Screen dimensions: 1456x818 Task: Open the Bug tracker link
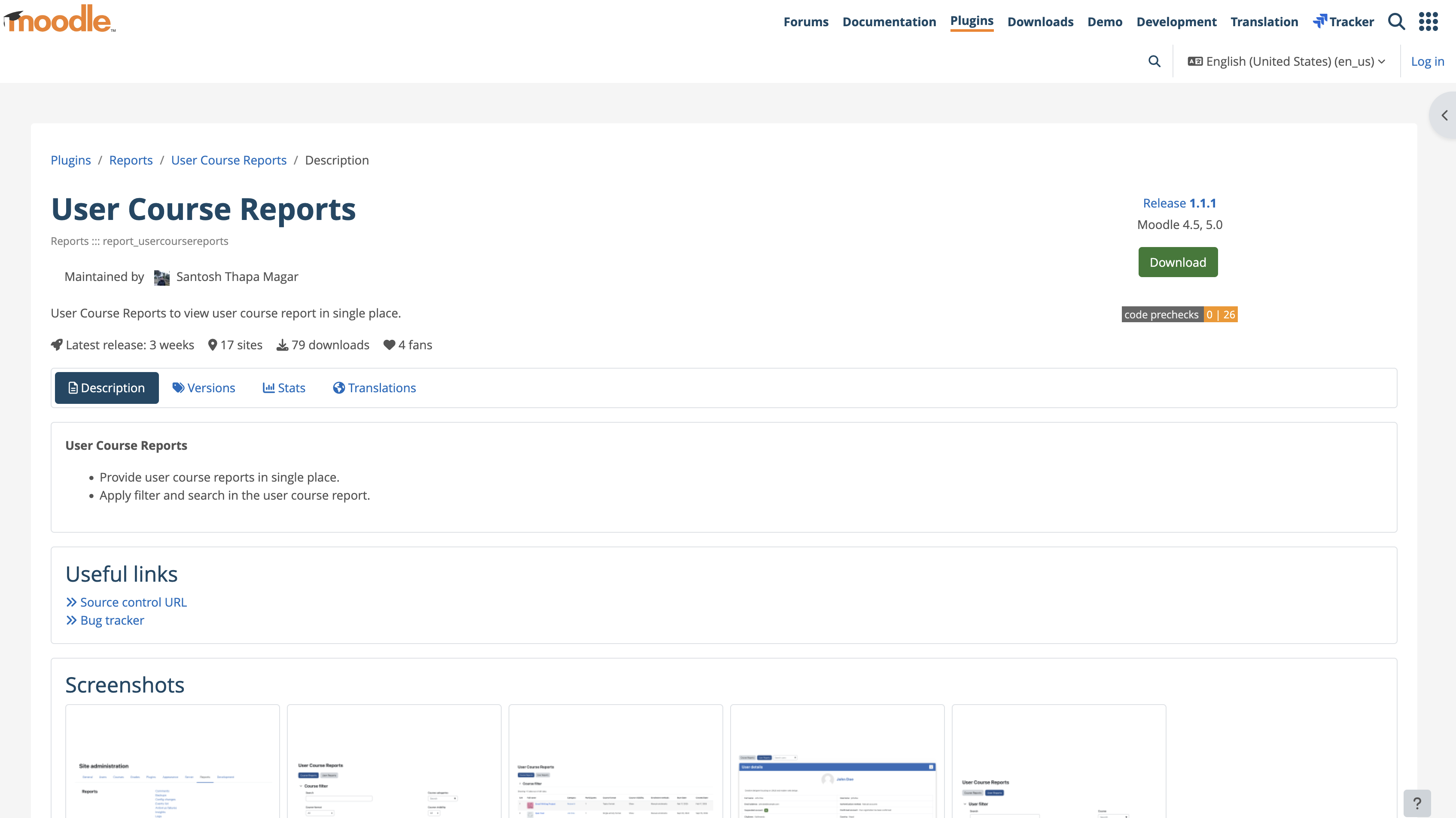pyautogui.click(x=112, y=620)
